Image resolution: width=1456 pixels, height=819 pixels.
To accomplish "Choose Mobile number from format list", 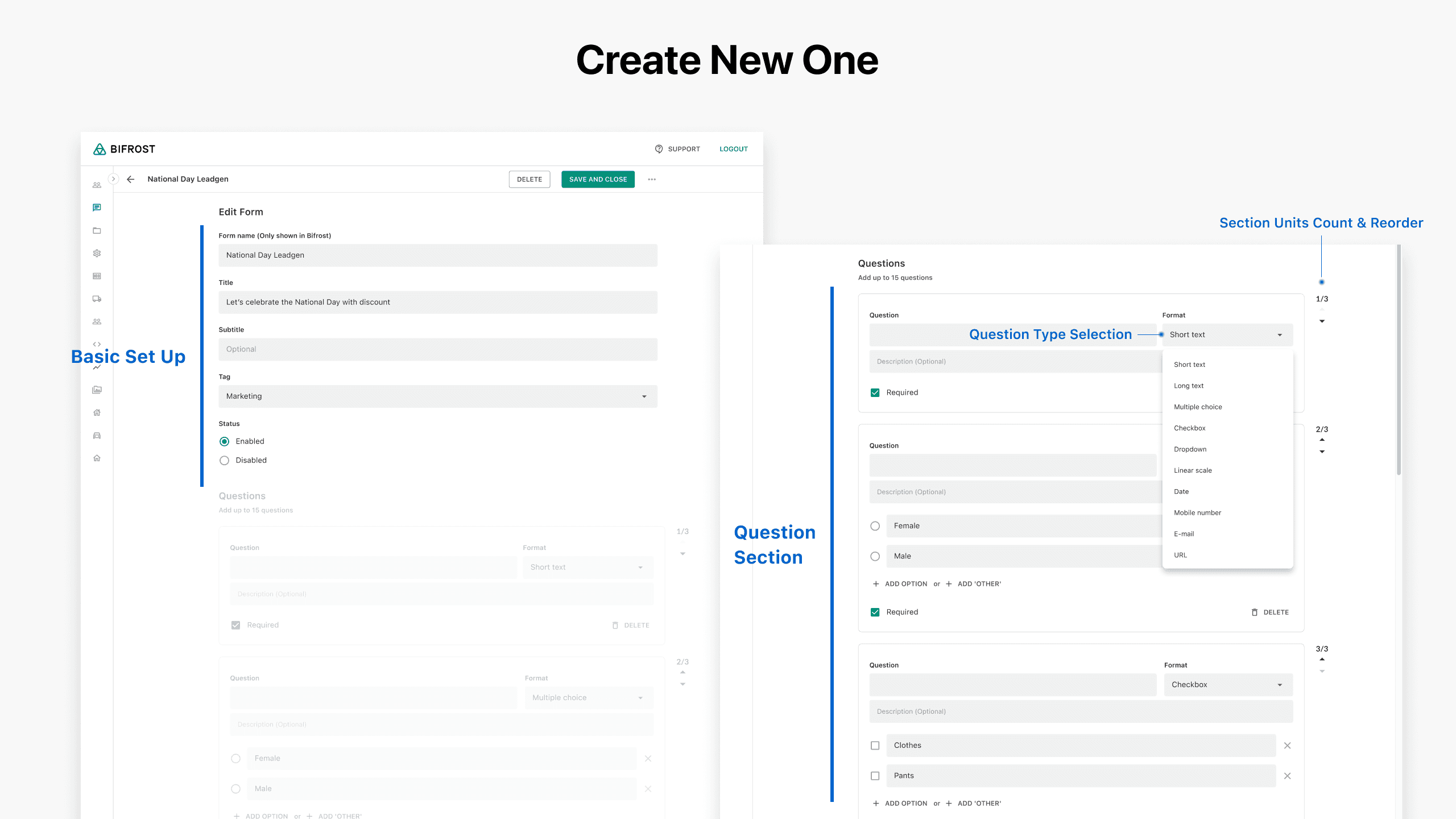I will coord(1197,512).
